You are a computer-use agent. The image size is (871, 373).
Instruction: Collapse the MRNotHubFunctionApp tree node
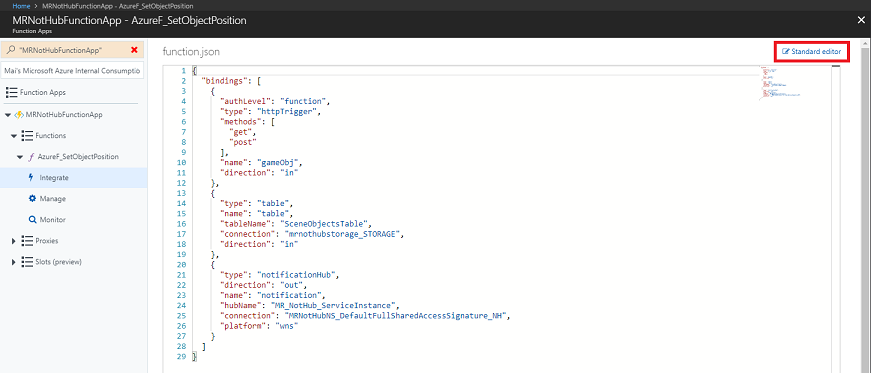7,115
